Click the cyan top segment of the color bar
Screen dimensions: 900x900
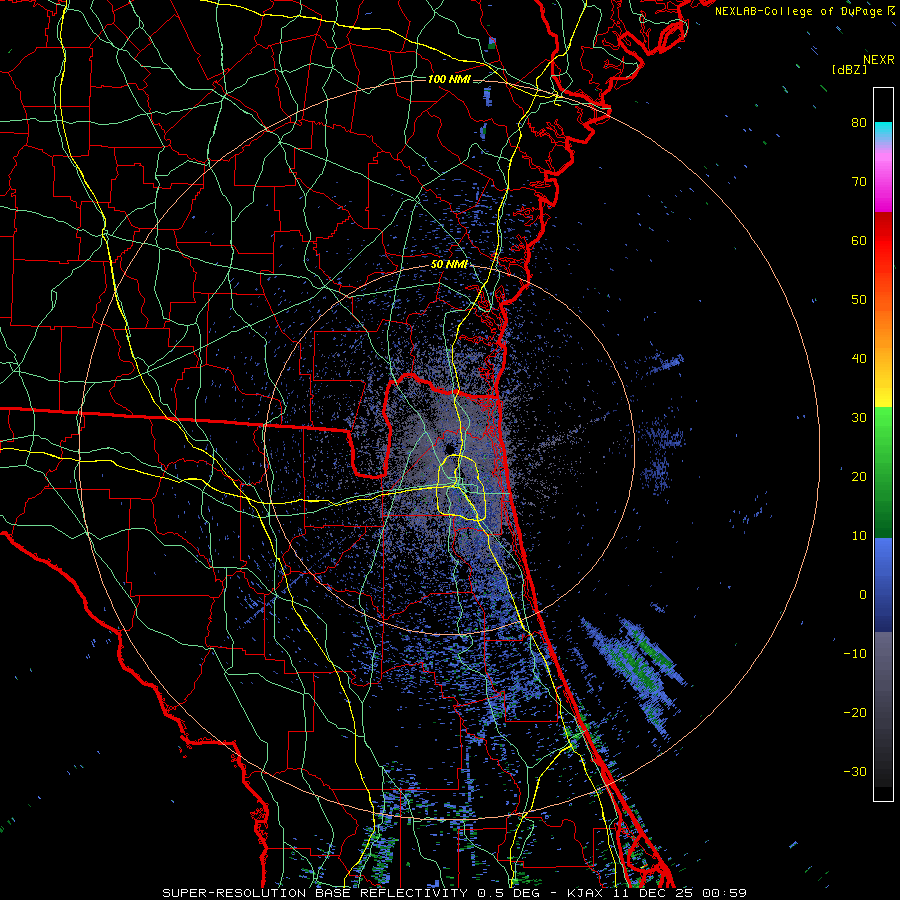tap(883, 133)
